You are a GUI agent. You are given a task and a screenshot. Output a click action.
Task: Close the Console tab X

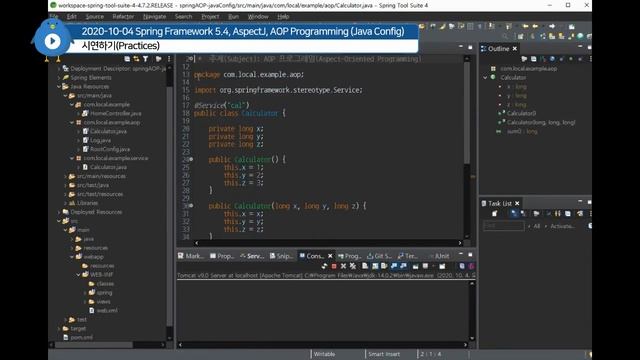coord(330,256)
